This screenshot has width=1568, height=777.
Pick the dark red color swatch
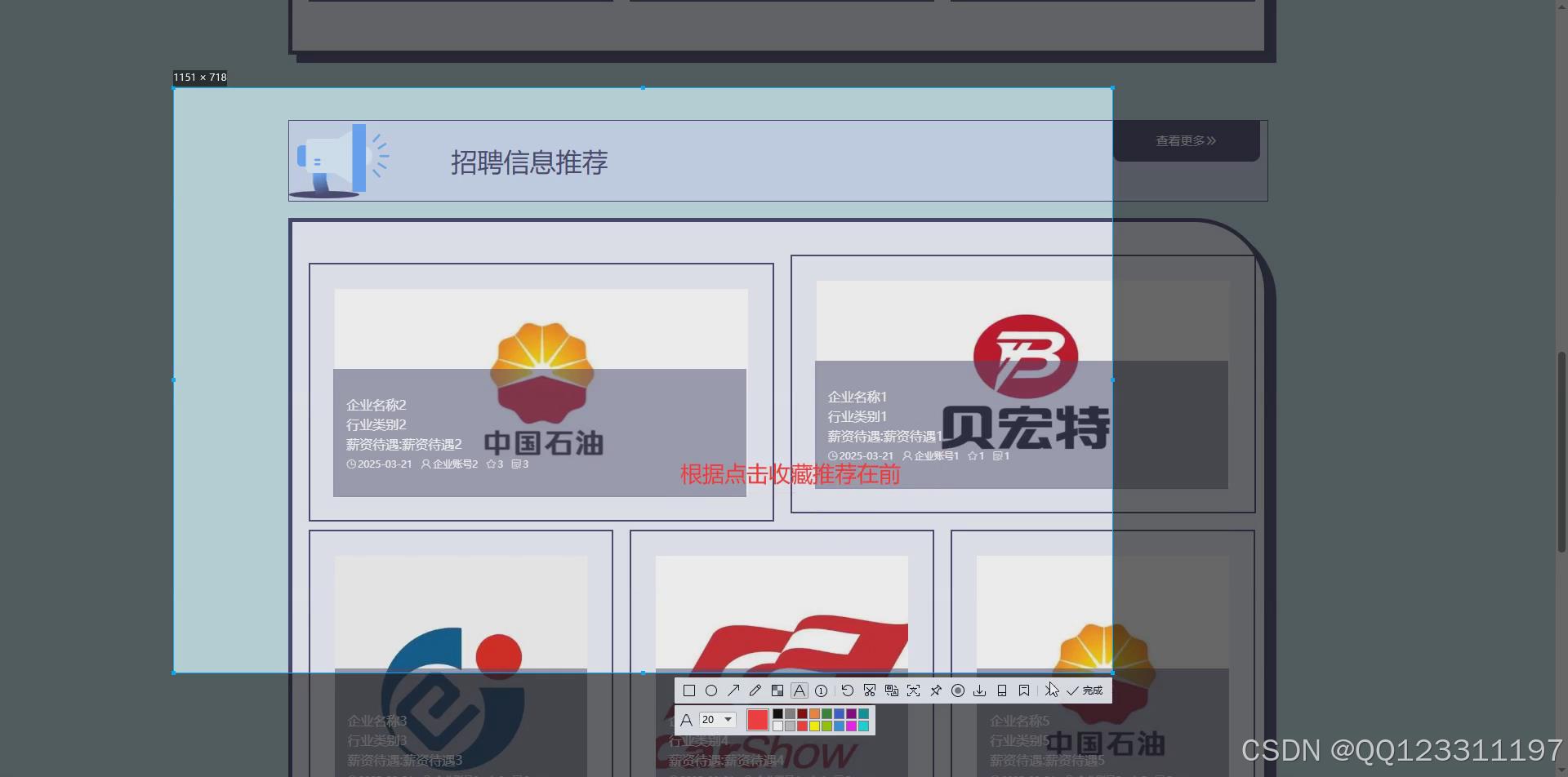pos(802,713)
